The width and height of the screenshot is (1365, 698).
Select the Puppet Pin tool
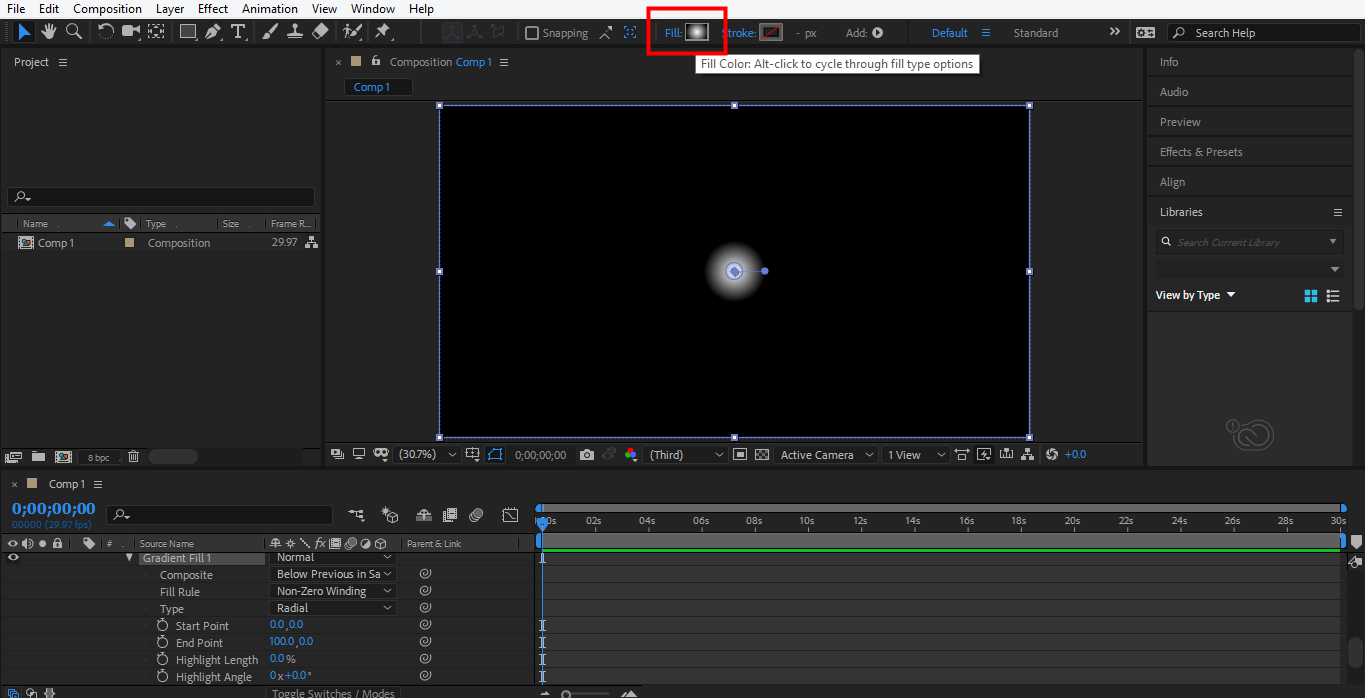point(382,32)
